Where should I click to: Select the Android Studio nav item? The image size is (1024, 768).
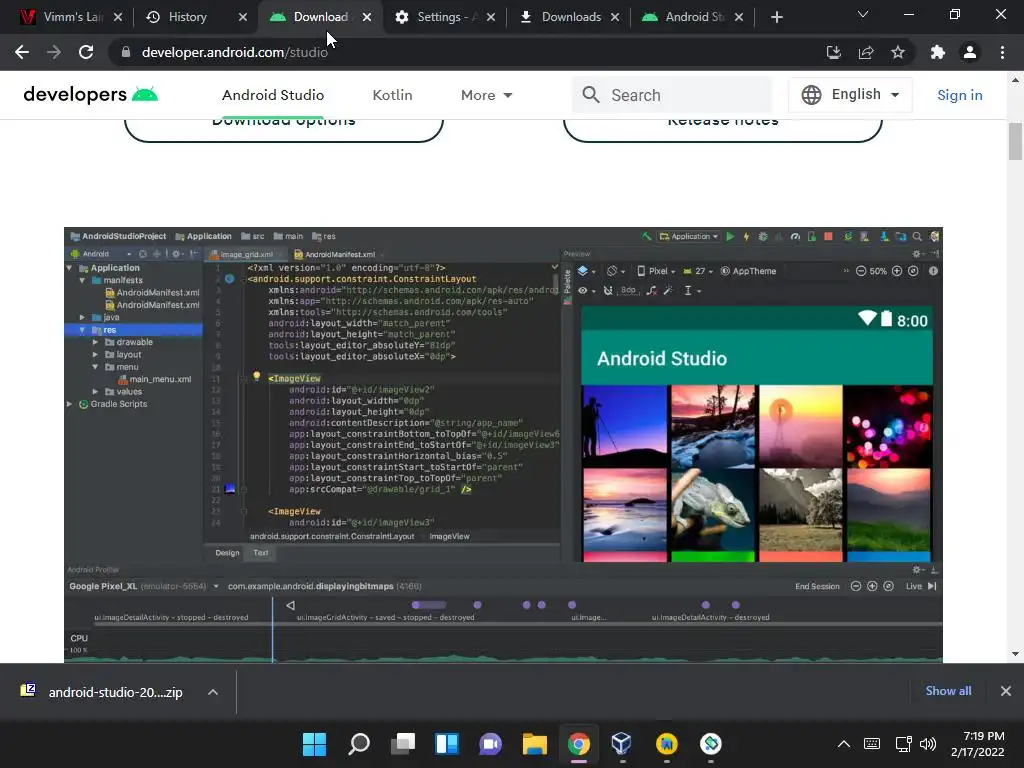click(273, 95)
